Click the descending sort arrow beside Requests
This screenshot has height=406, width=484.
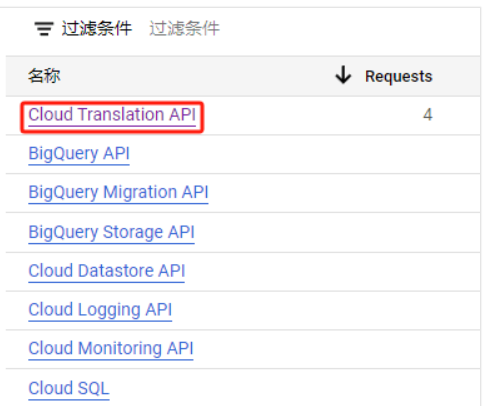(x=343, y=75)
